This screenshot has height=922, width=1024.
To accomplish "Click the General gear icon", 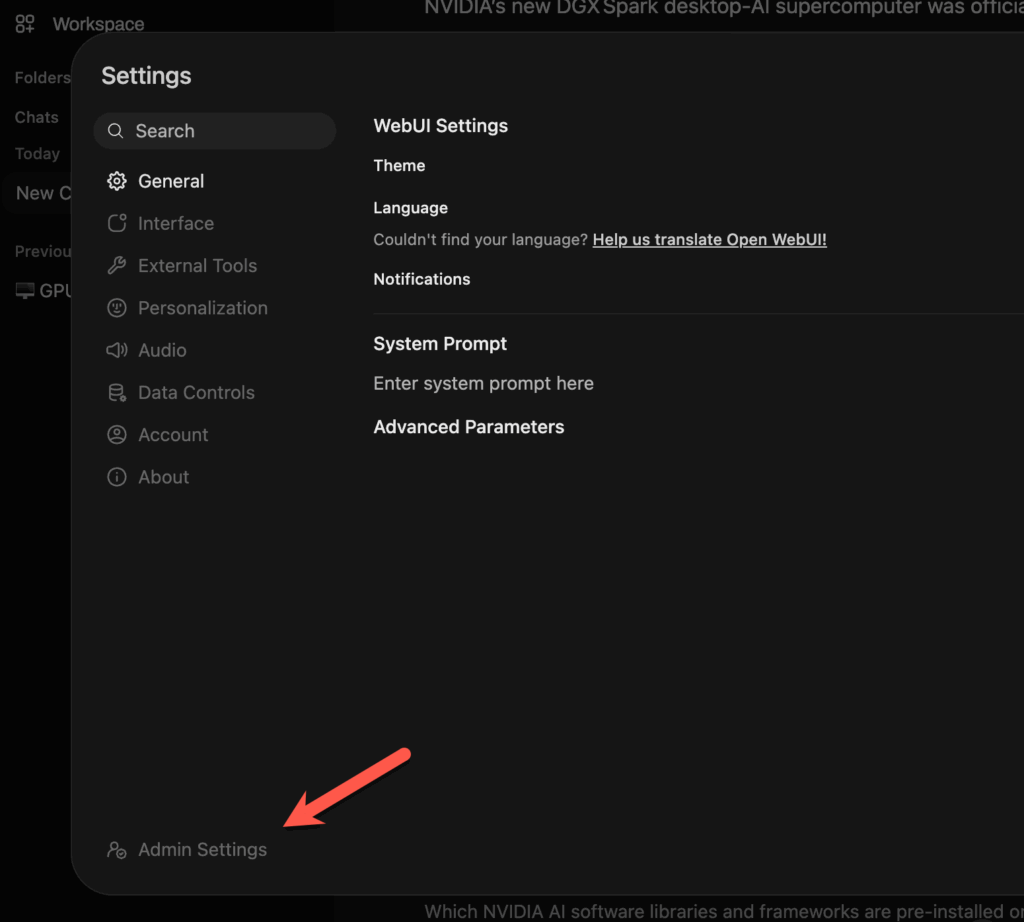I will coord(117,181).
